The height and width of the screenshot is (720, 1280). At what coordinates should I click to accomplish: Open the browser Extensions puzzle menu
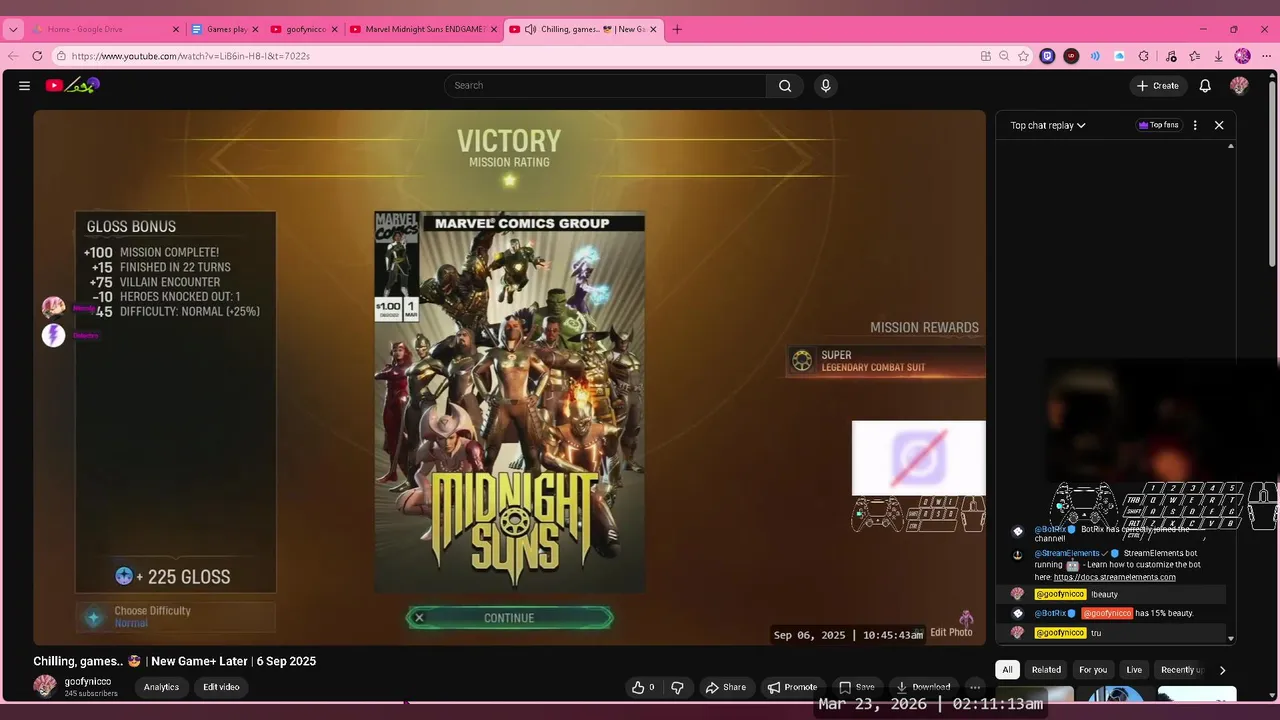(1144, 56)
